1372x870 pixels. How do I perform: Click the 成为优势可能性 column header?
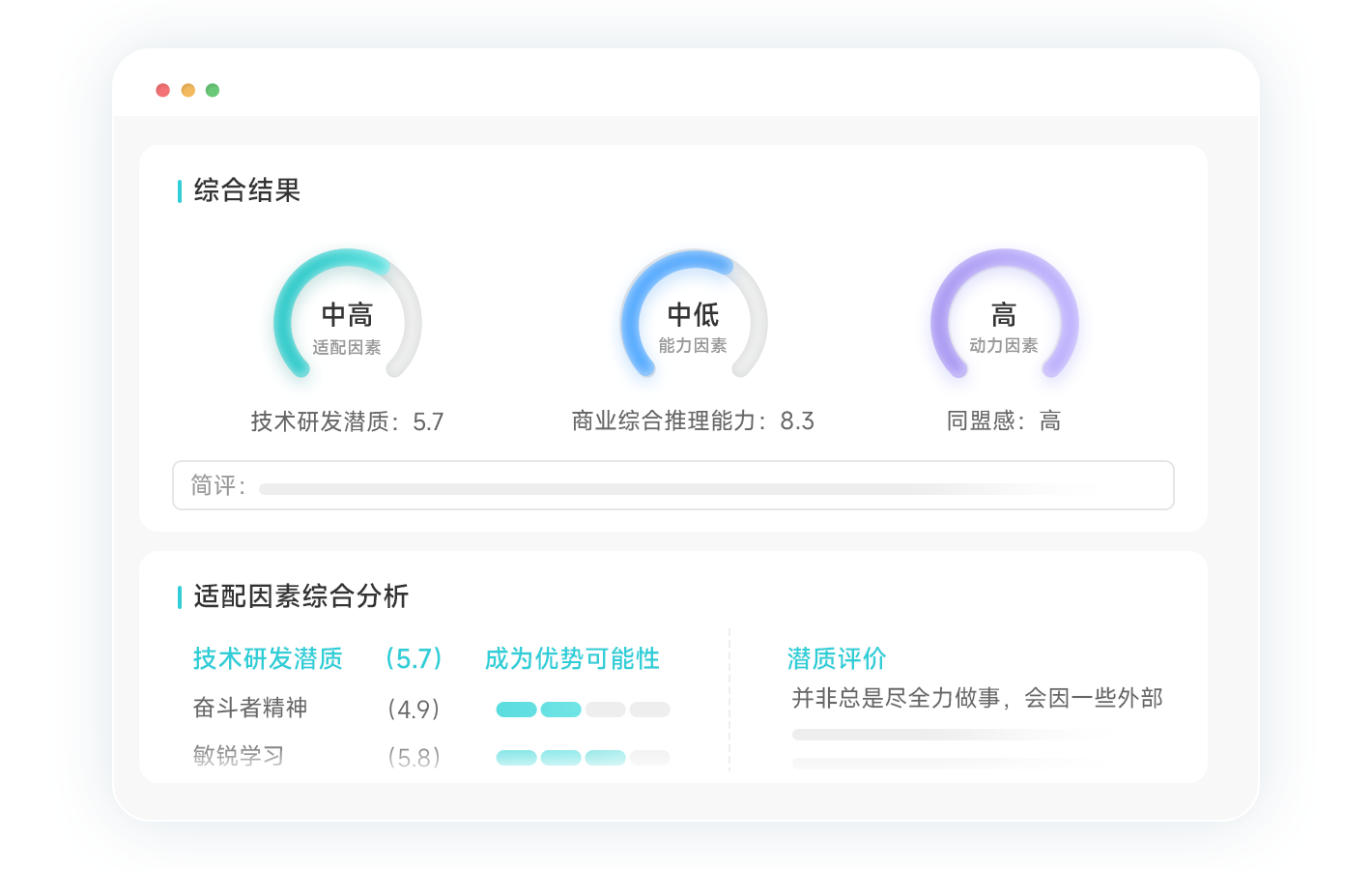click(572, 659)
